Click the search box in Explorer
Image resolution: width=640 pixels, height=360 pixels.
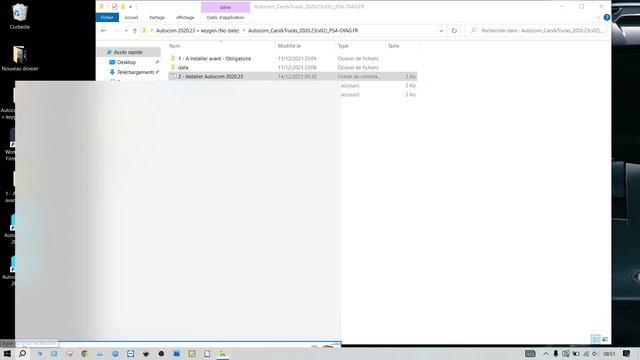536,31
